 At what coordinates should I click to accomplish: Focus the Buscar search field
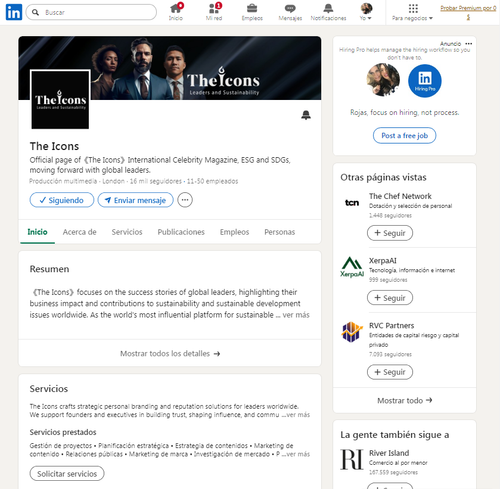tap(91, 12)
